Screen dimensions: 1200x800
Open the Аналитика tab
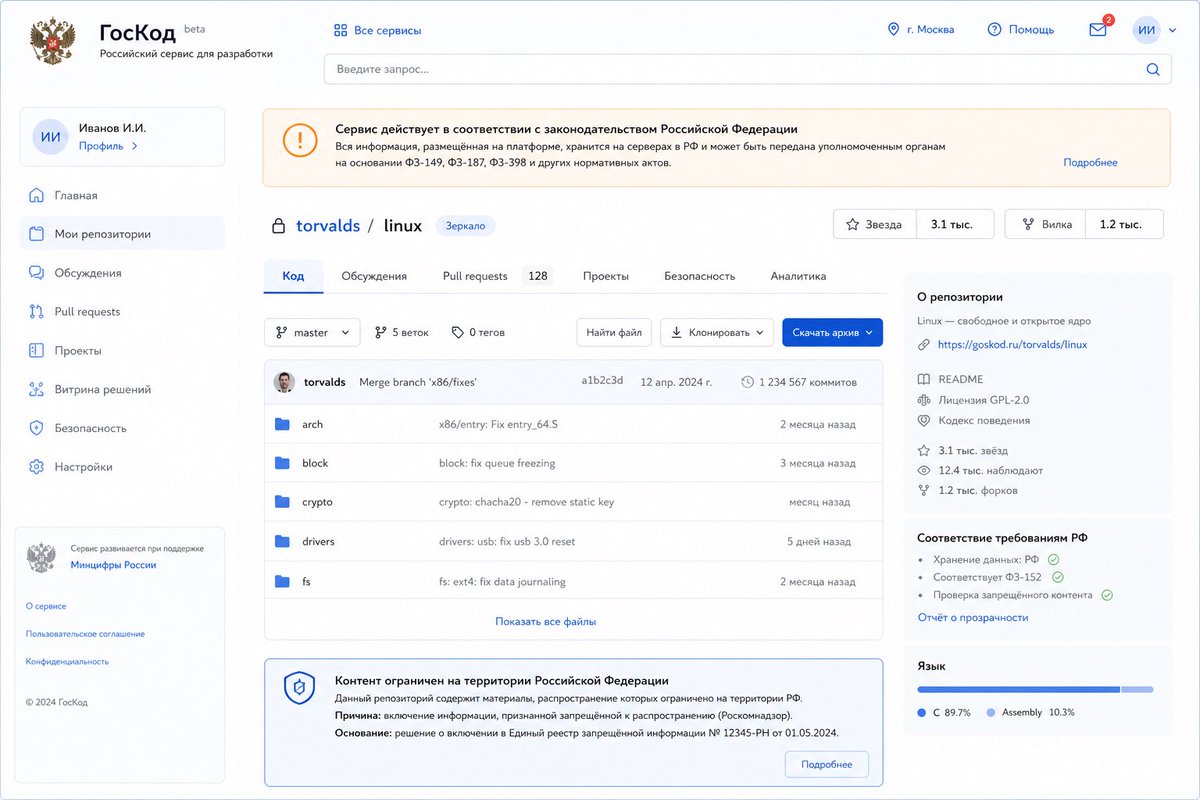[798, 276]
